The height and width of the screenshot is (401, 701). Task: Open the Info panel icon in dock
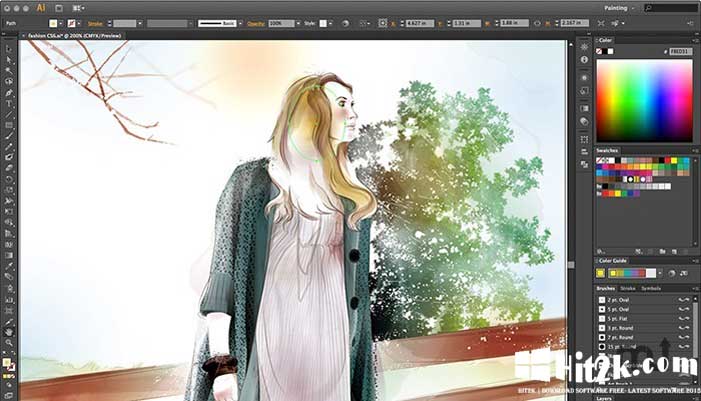[x=584, y=59]
